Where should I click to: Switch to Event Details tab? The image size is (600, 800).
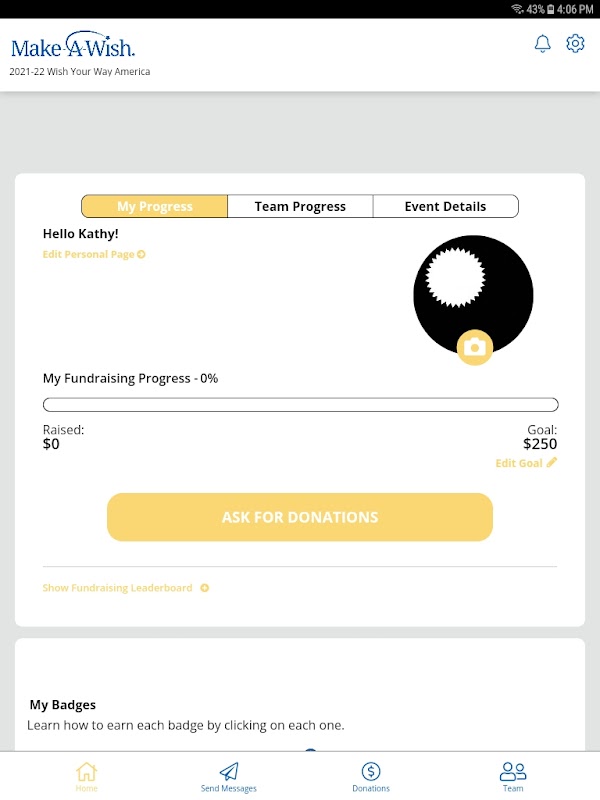tap(445, 206)
